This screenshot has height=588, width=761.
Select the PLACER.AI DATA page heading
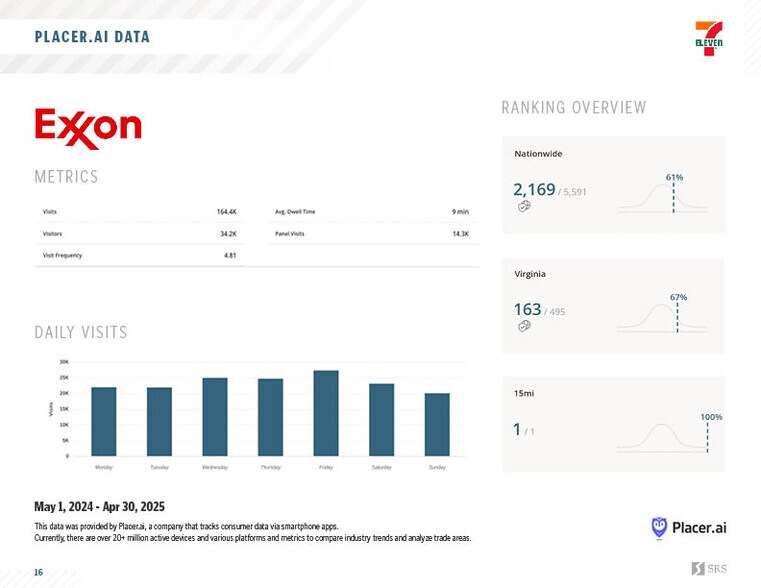[92, 37]
